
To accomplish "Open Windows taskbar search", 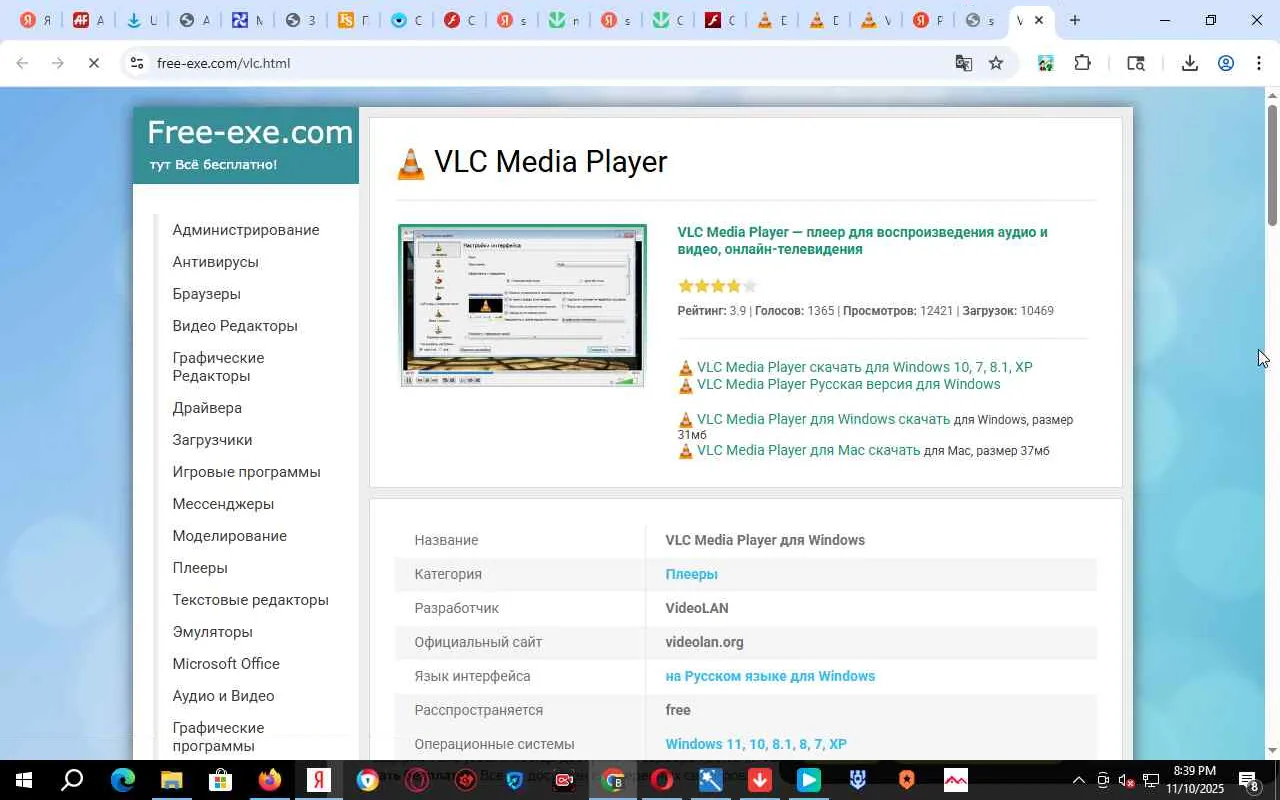I will pyautogui.click(x=72, y=780).
